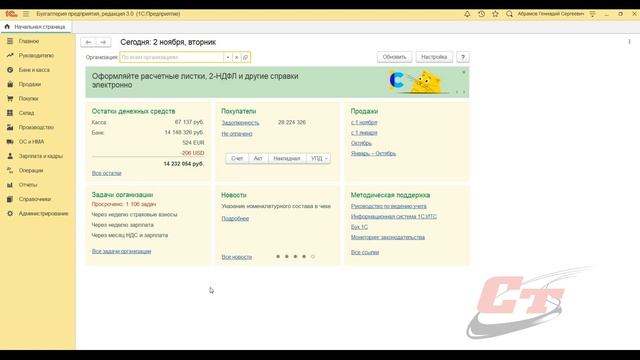Open favorites star icon
The width and height of the screenshot is (640, 360).
coord(495,14)
